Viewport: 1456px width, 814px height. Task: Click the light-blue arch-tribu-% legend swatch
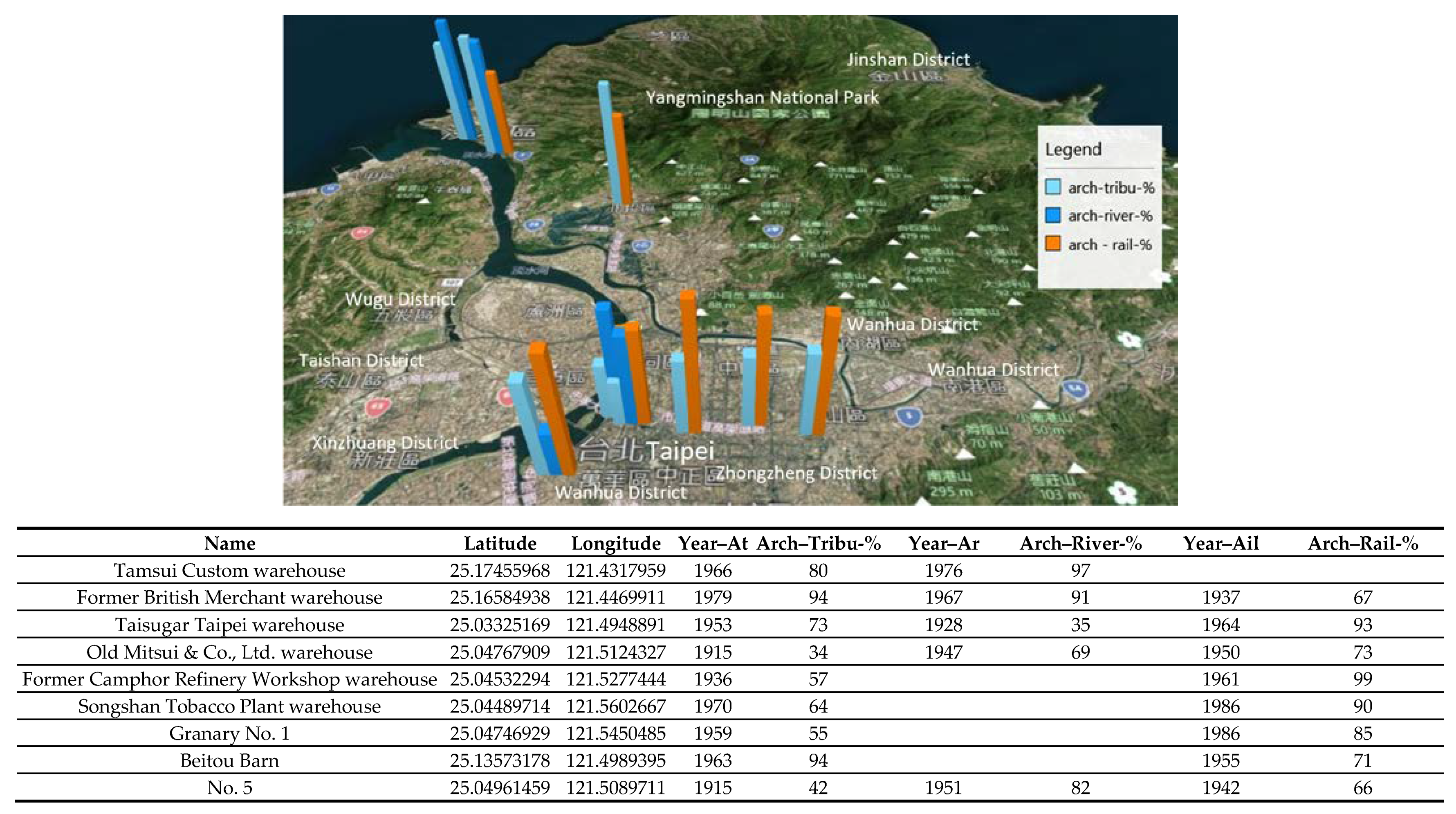[x=1052, y=187]
